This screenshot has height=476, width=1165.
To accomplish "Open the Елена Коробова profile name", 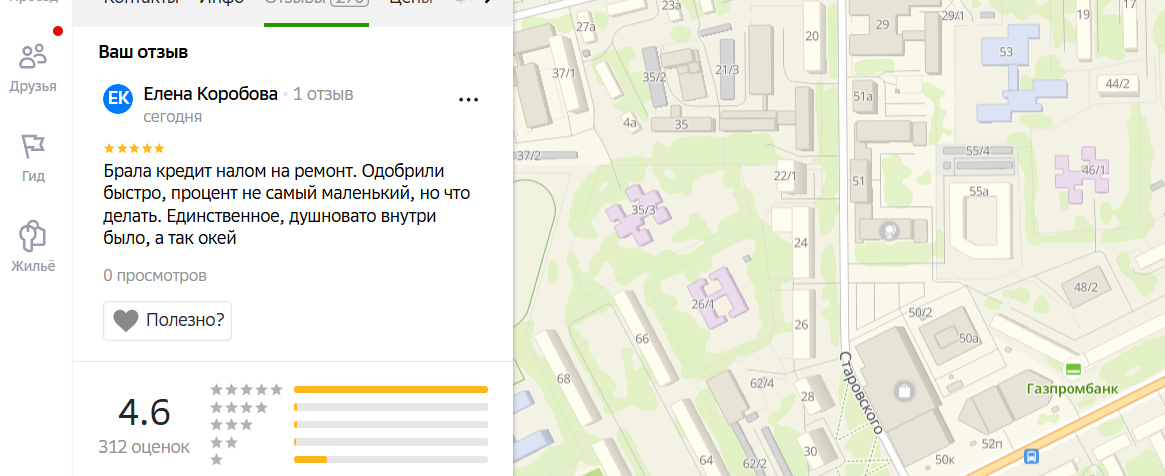I will [x=210, y=94].
